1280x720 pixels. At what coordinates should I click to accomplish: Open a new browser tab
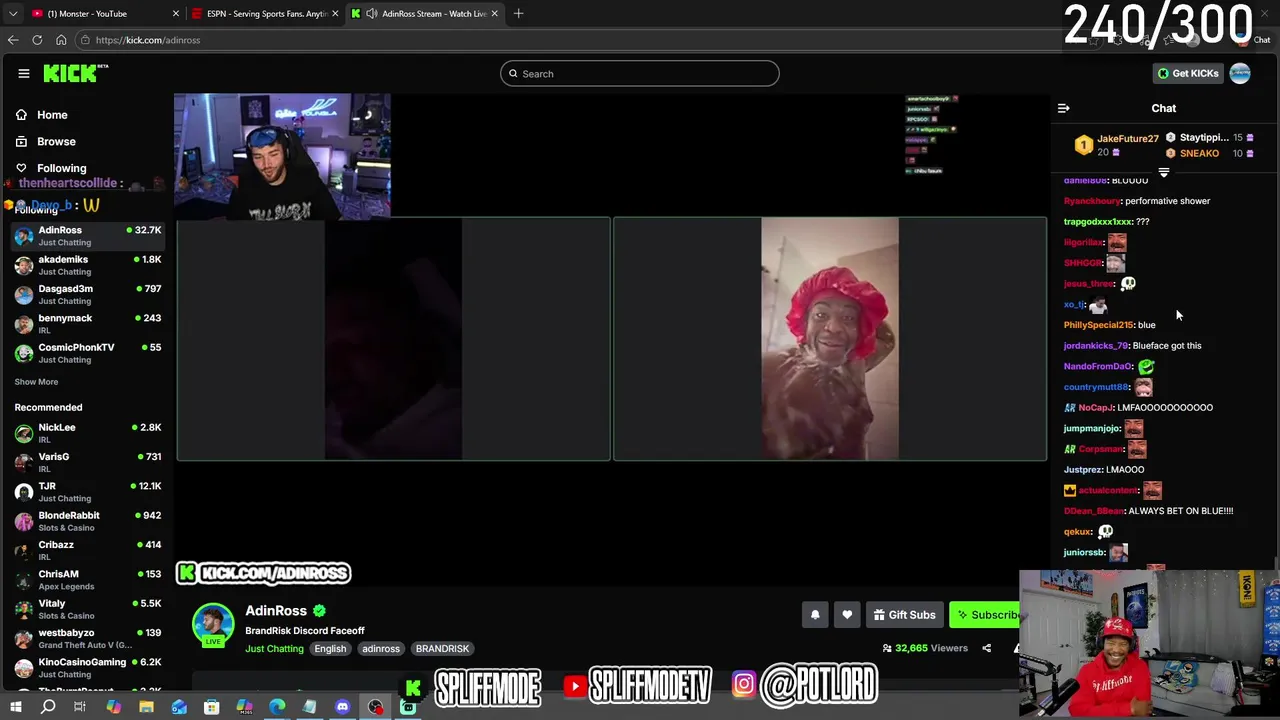click(x=518, y=13)
